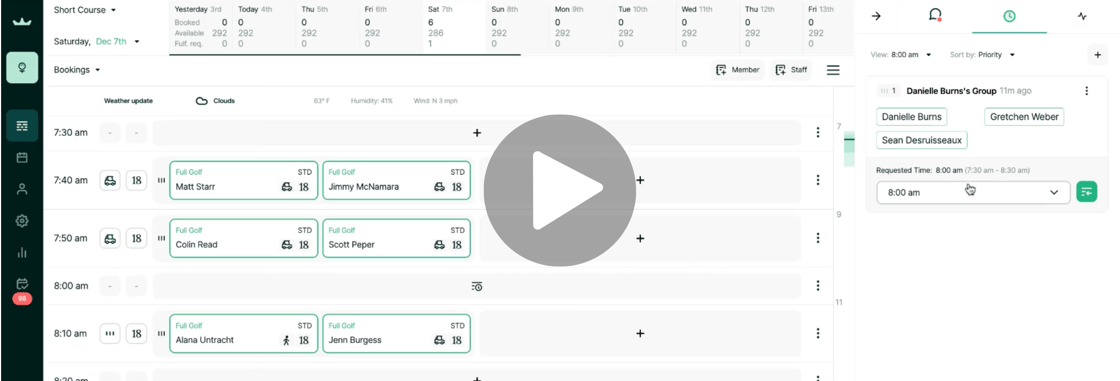Expand the Short Course dropdown
This screenshot has height=381, width=1120.
point(85,10)
